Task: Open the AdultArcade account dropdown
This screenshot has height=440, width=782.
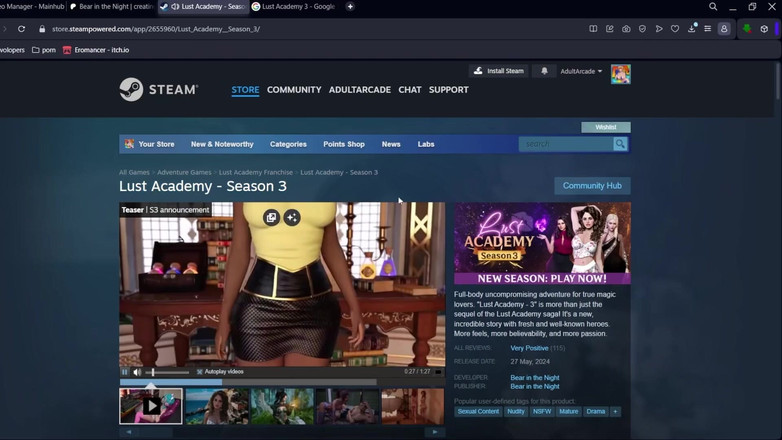Action: [x=581, y=71]
